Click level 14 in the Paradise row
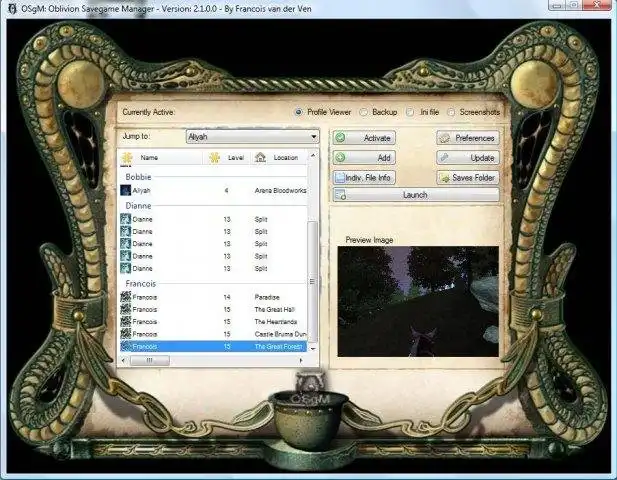617x480 pixels. (227, 297)
